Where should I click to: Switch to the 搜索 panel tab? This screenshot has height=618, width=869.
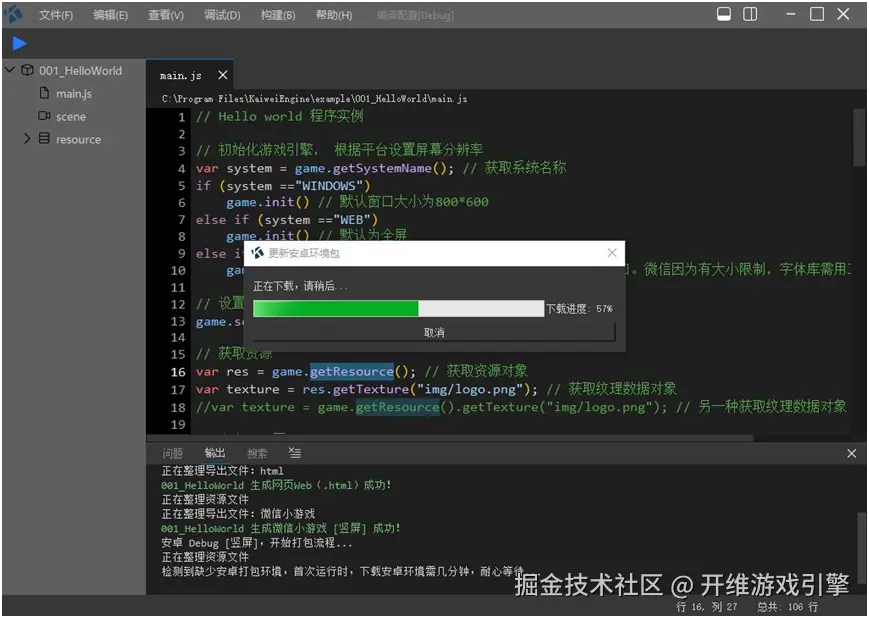tap(257, 453)
